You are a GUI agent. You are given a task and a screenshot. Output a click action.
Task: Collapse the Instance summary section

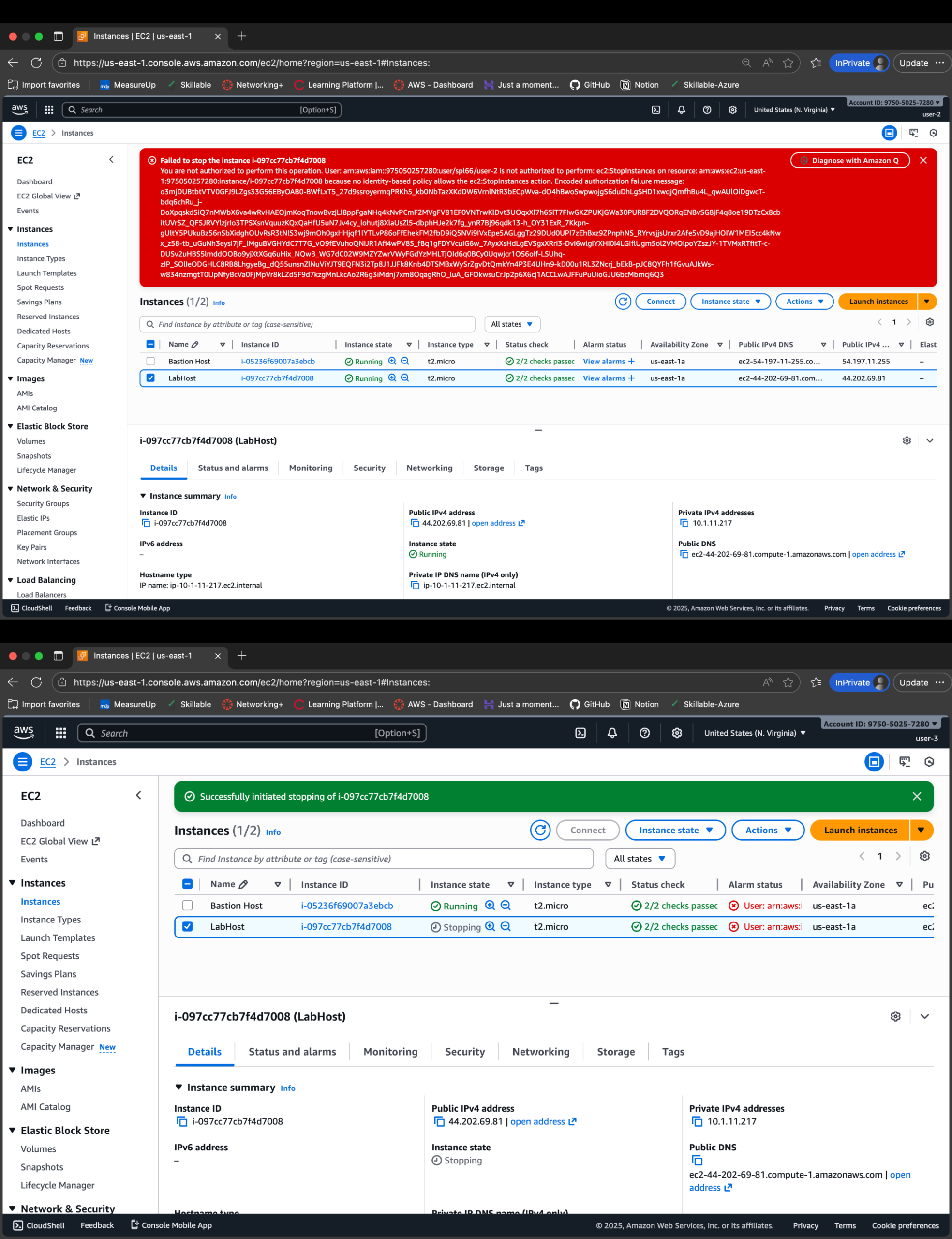(143, 496)
